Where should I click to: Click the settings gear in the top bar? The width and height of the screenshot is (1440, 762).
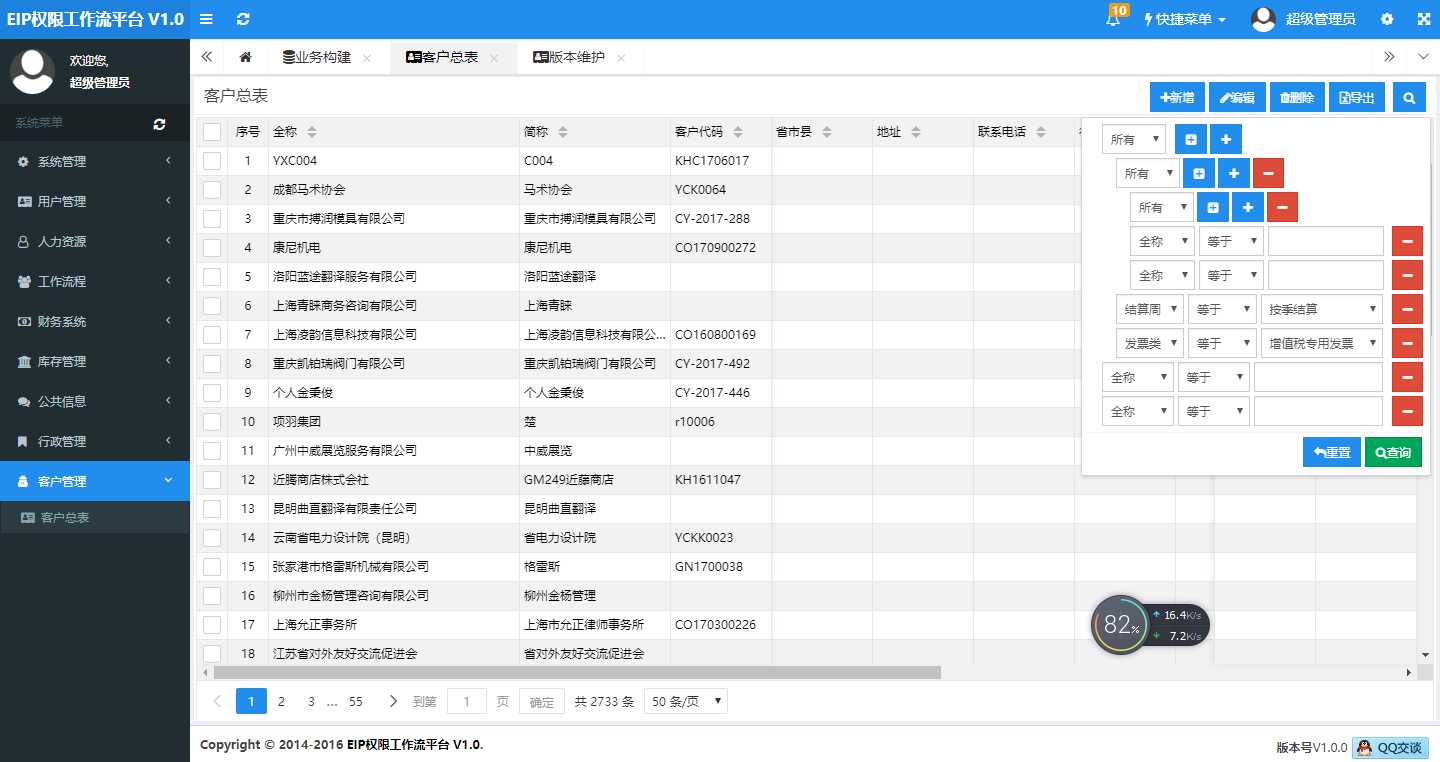(1386, 18)
